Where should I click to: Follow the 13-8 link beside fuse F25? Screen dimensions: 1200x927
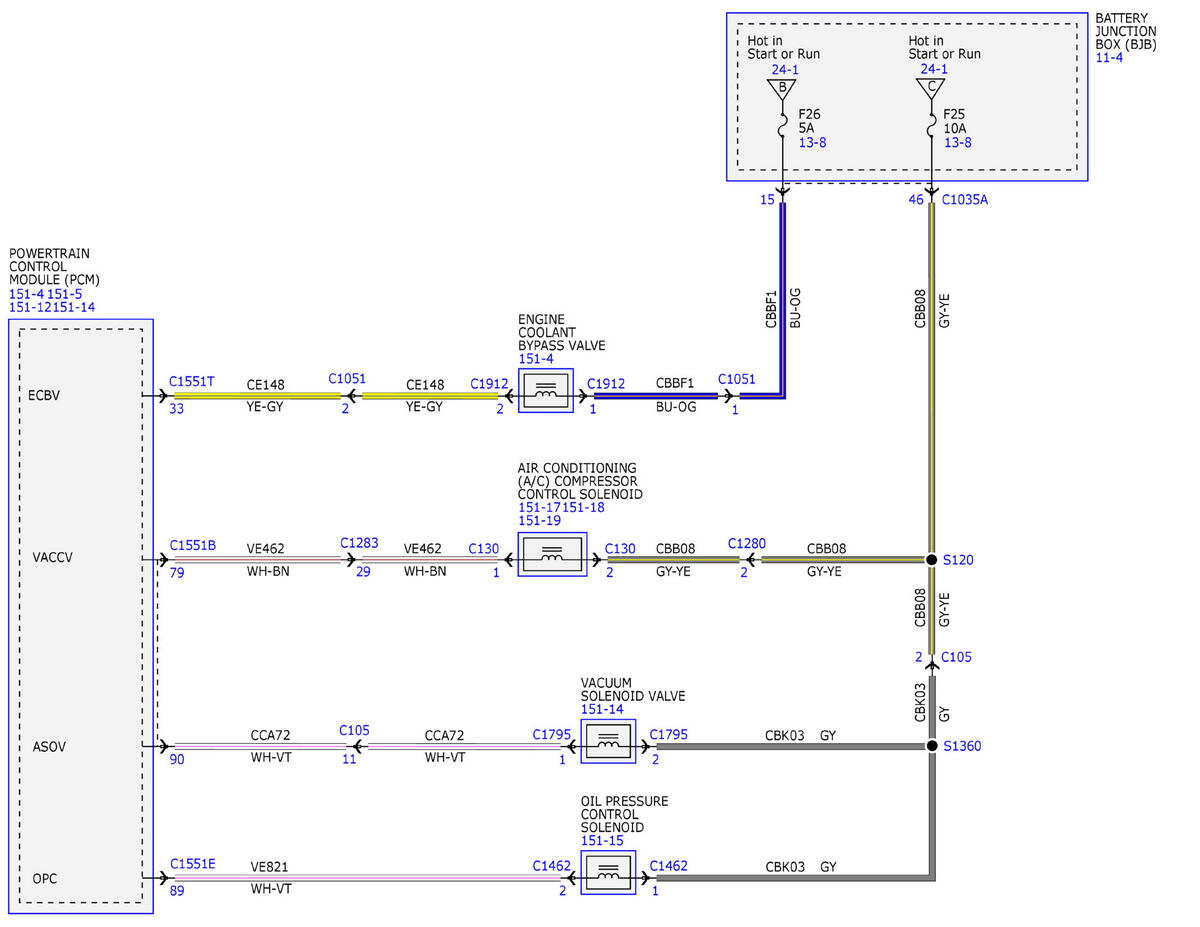coord(957,143)
